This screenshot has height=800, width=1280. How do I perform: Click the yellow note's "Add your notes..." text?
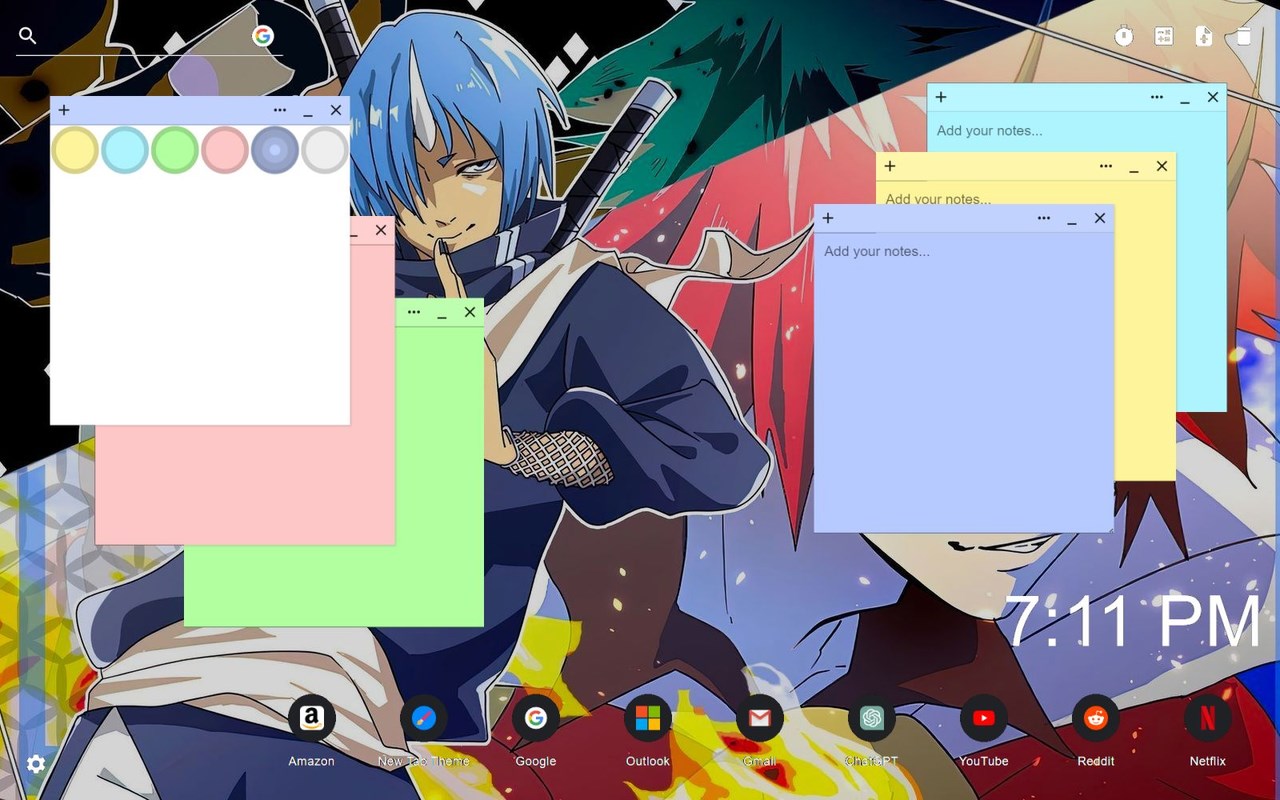click(938, 199)
